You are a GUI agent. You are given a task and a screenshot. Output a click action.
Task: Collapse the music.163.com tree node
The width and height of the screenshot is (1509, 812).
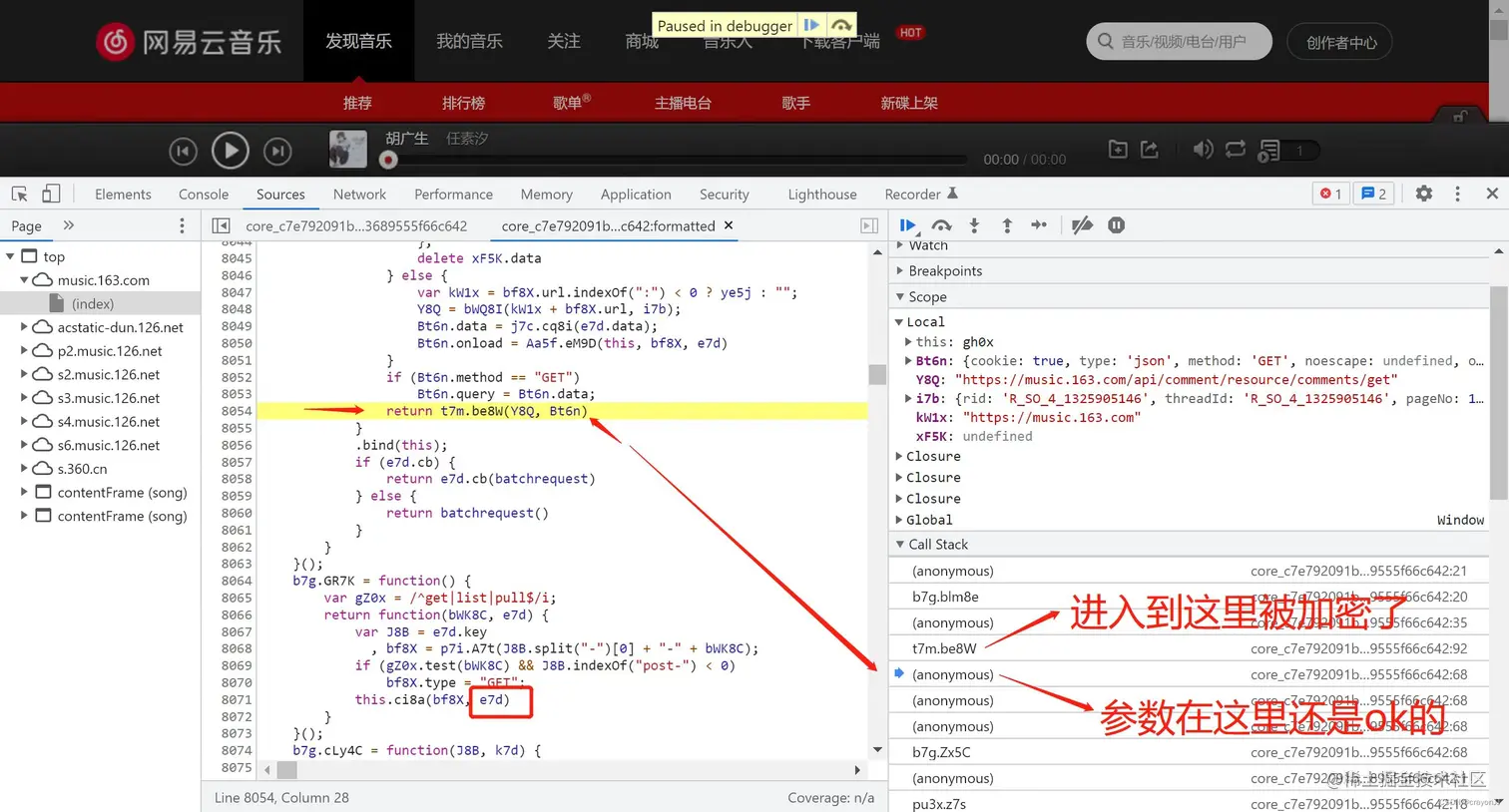24,280
